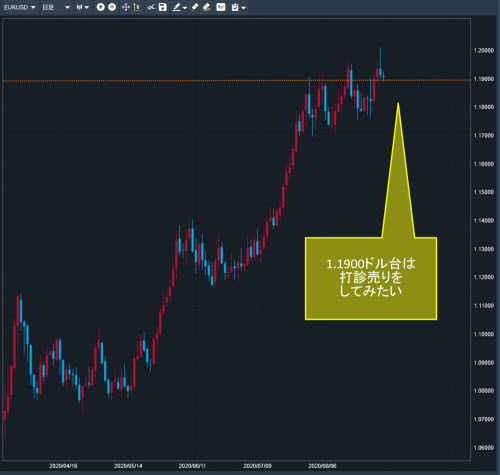This screenshot has height=475, width=500.
Task: Click the 2020/08/06 date axis label
Action: click(322, 466)
